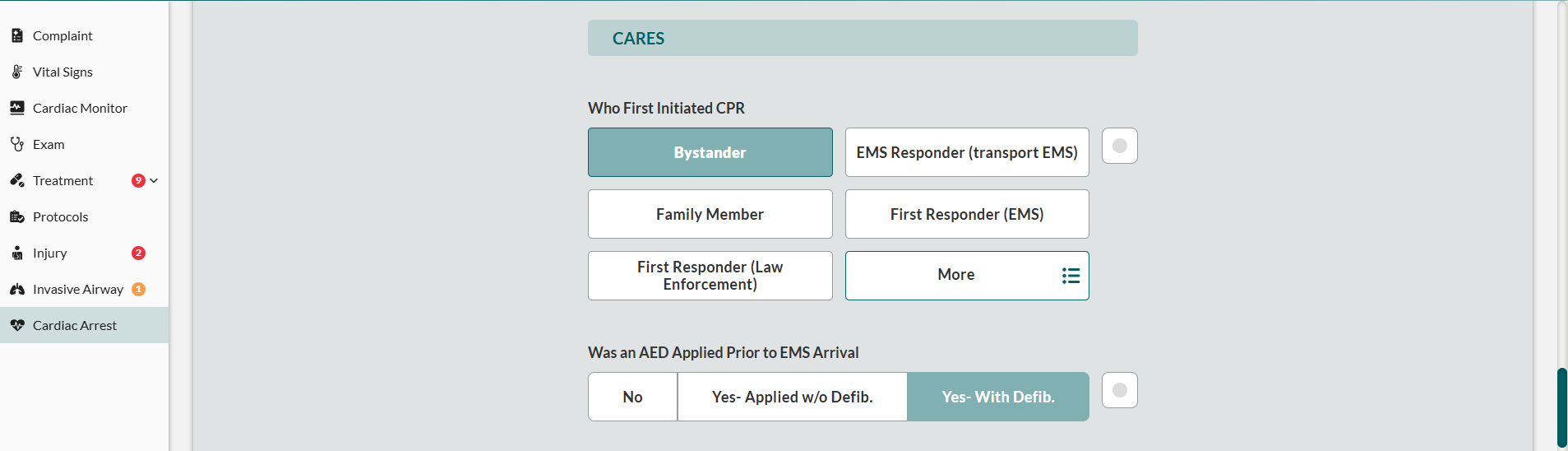Click the Invasive Airway lungs icon
This screenshot has width=1568, height=451.
pyautogui.click(x=17, y=289)
